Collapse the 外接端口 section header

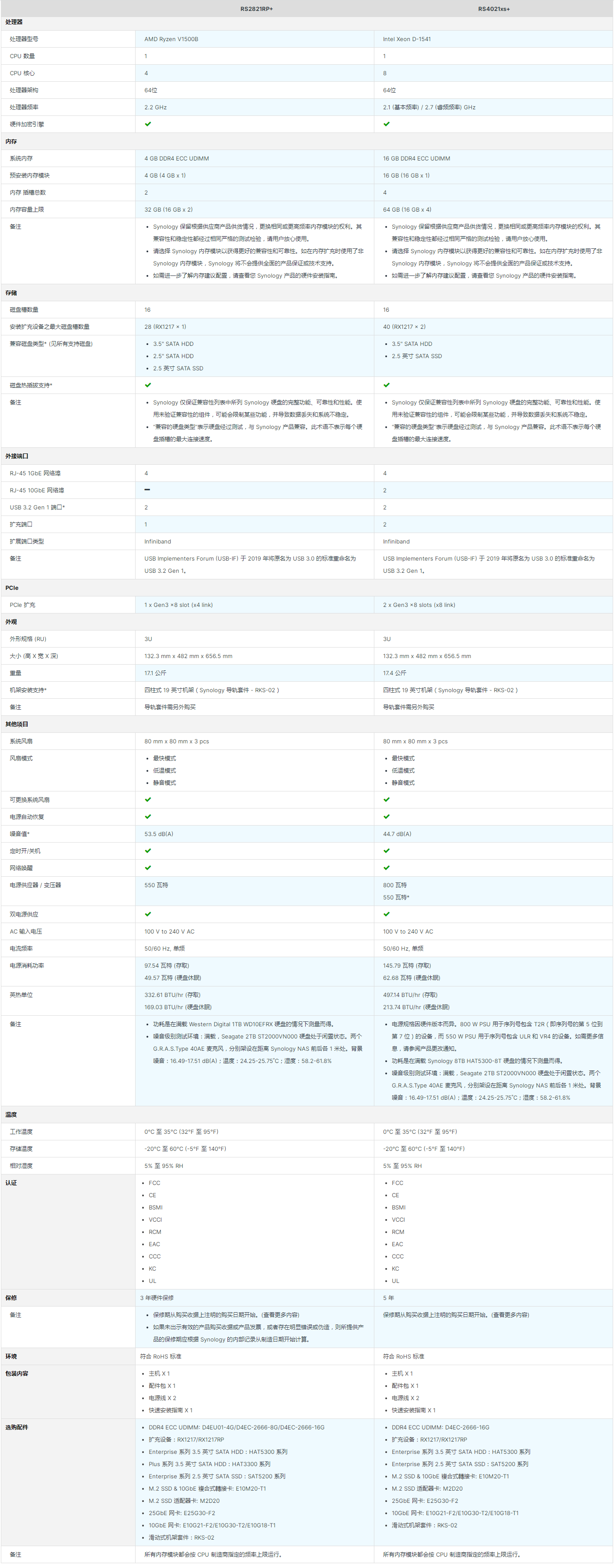17,456
